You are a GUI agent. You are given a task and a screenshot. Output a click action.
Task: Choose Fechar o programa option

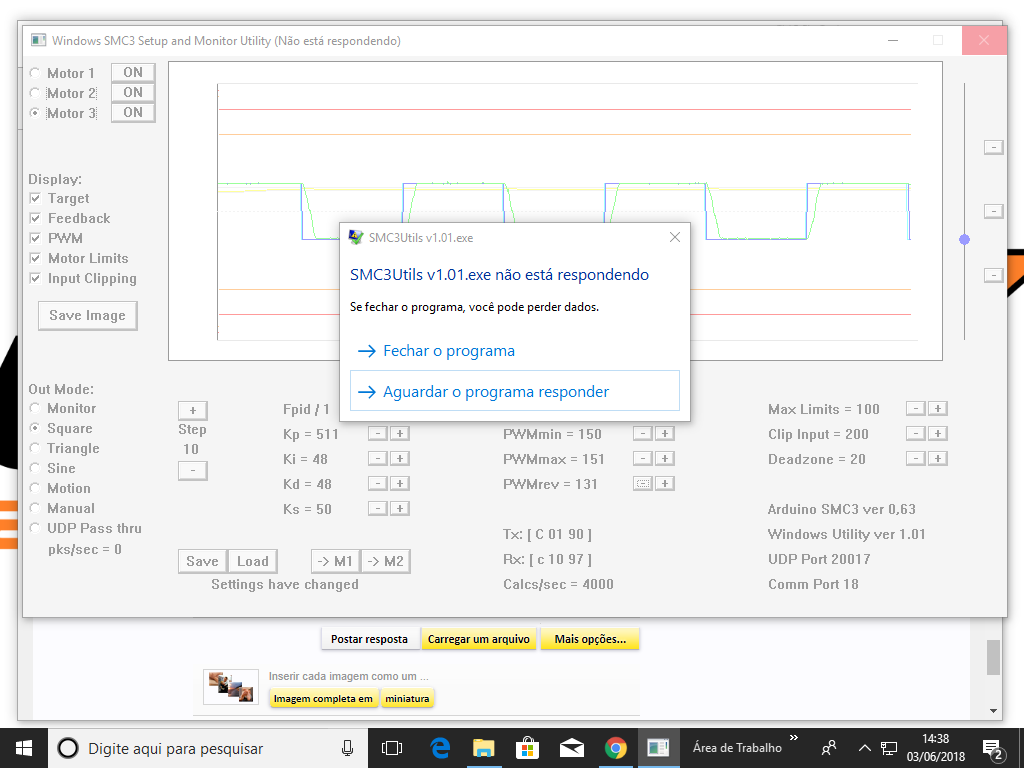(x=515, y=351)
